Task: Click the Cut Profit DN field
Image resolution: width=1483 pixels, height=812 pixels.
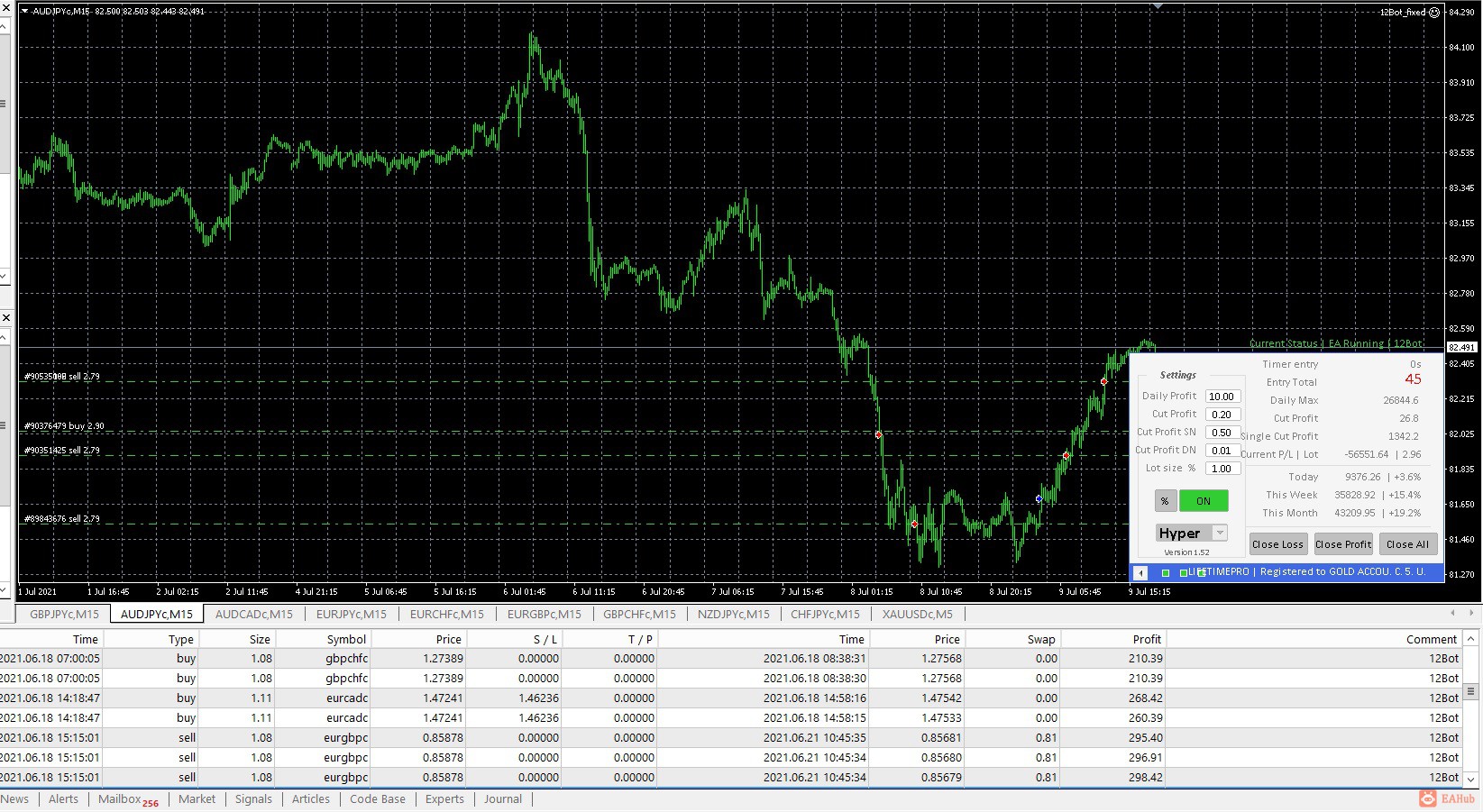Action: [1222, 451]
